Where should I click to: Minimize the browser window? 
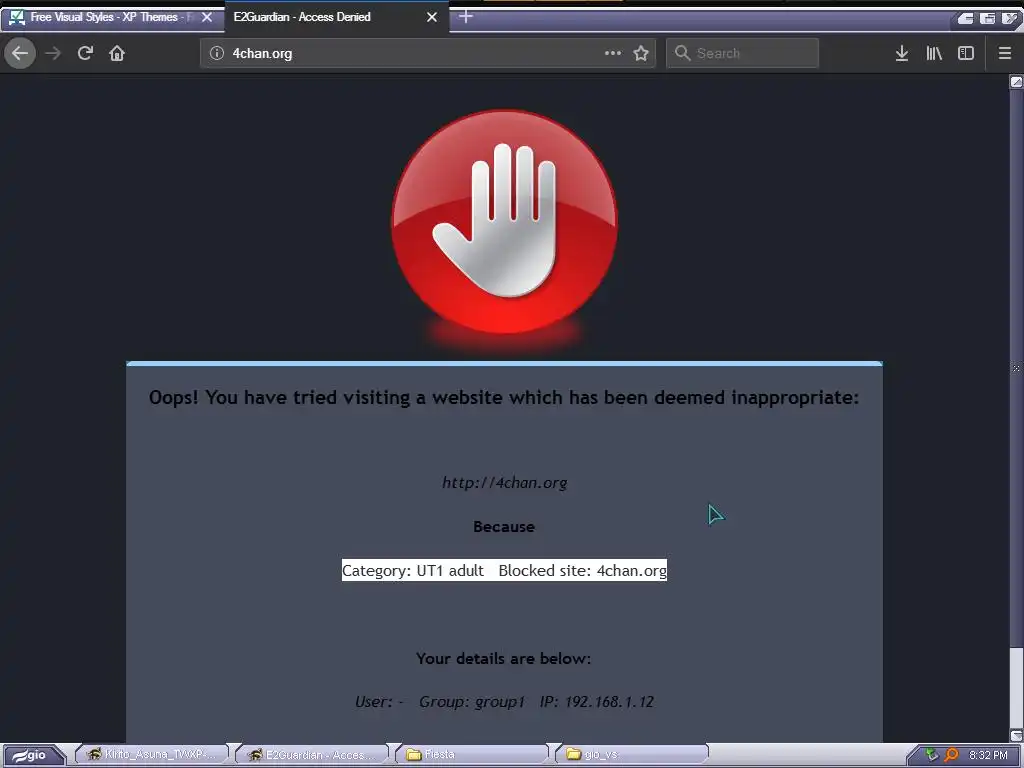point(966,18)
